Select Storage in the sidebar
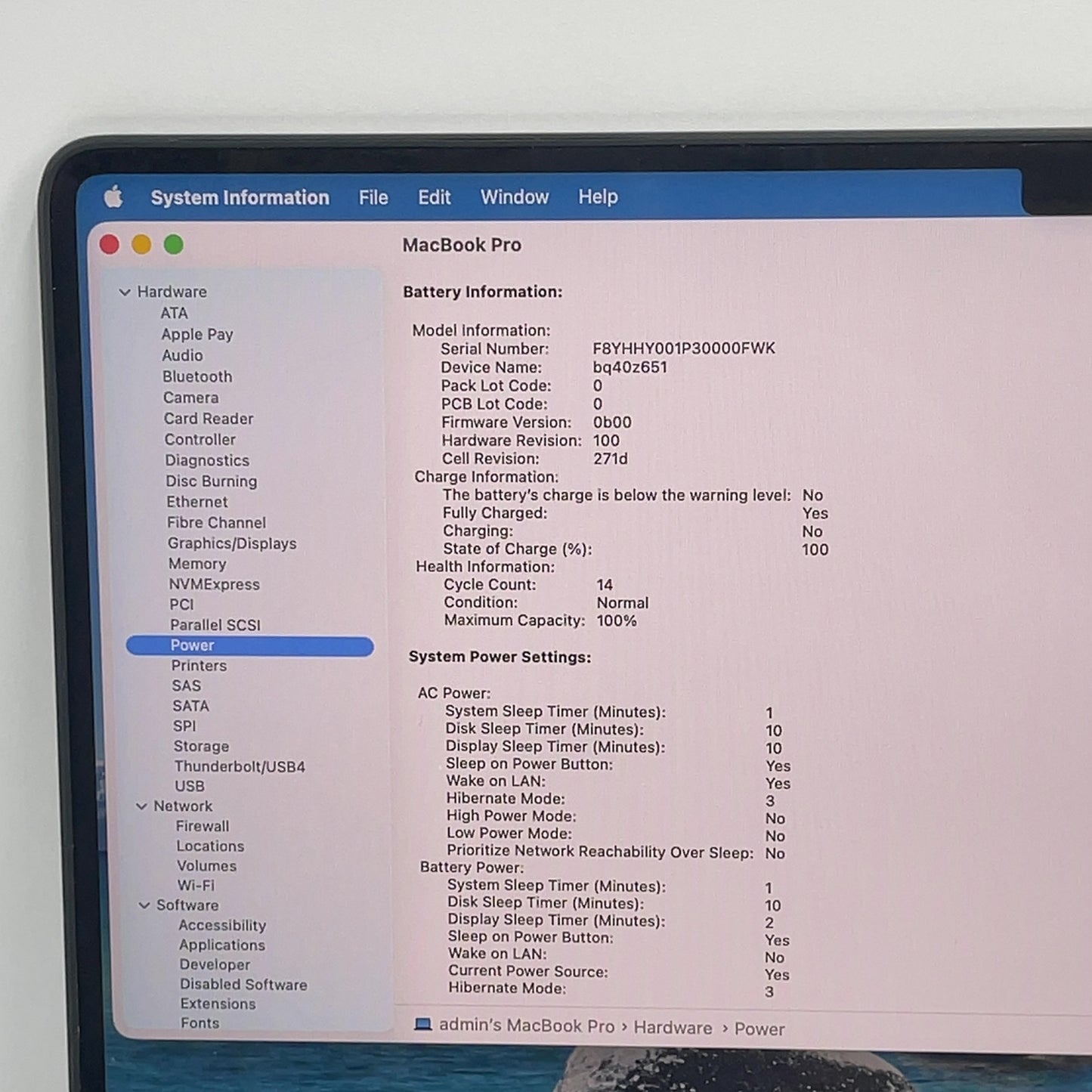This screenshot has height=1092, width=1092. click(x=201, y=747)
